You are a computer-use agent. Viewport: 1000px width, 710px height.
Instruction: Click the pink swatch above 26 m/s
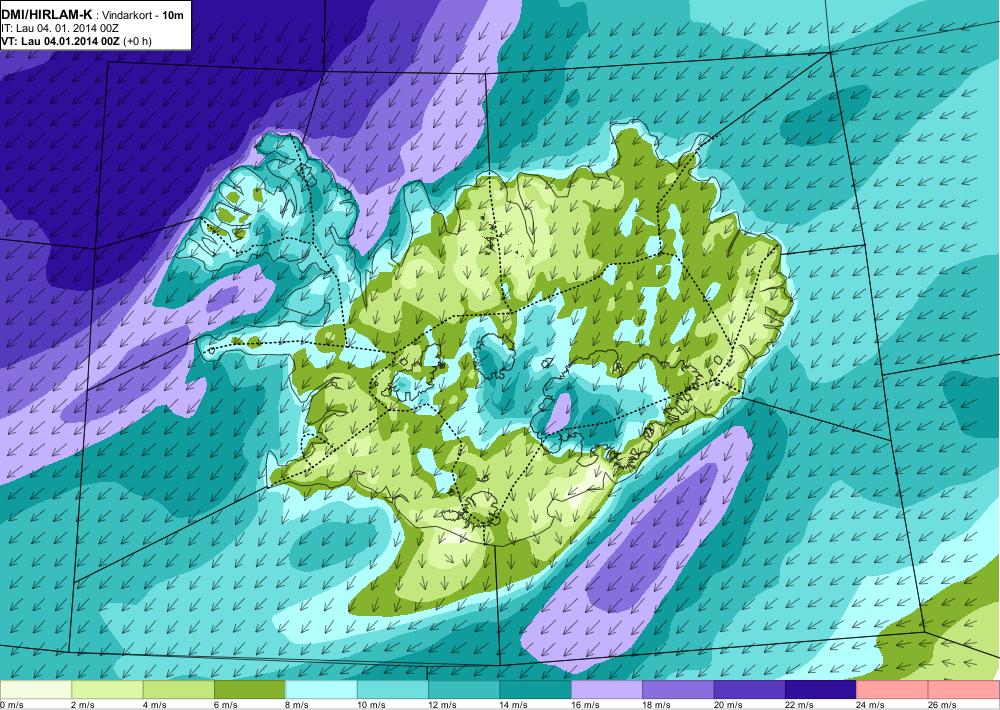click(964, 690)
